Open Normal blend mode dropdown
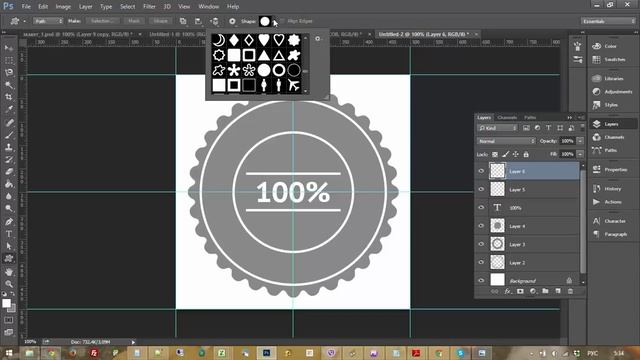The height and width of the screenshot is (360, 640). (506, 141)
